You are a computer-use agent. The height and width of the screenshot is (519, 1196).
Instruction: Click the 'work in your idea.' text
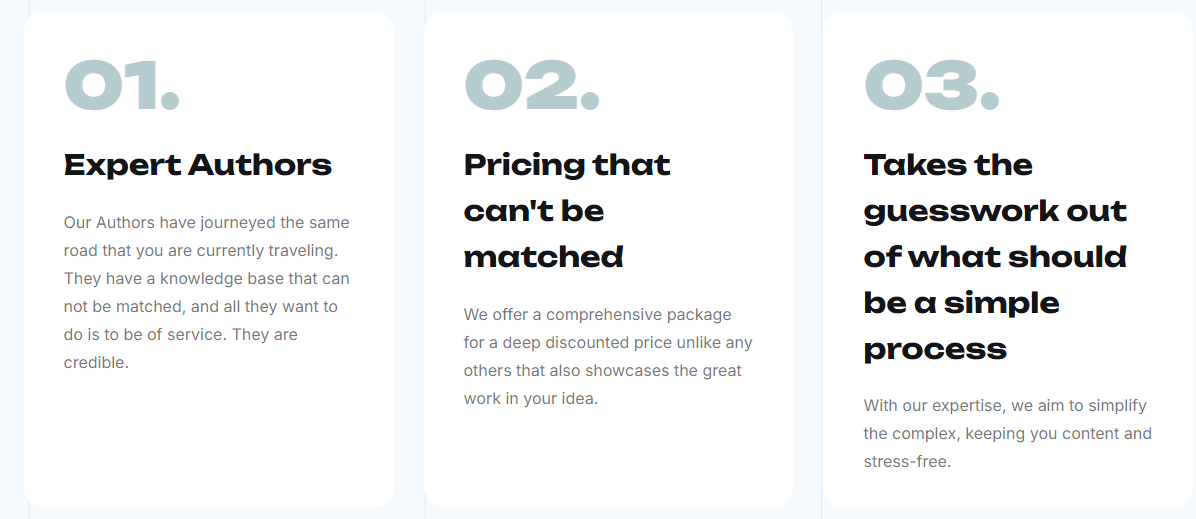(x=531, y=398)
